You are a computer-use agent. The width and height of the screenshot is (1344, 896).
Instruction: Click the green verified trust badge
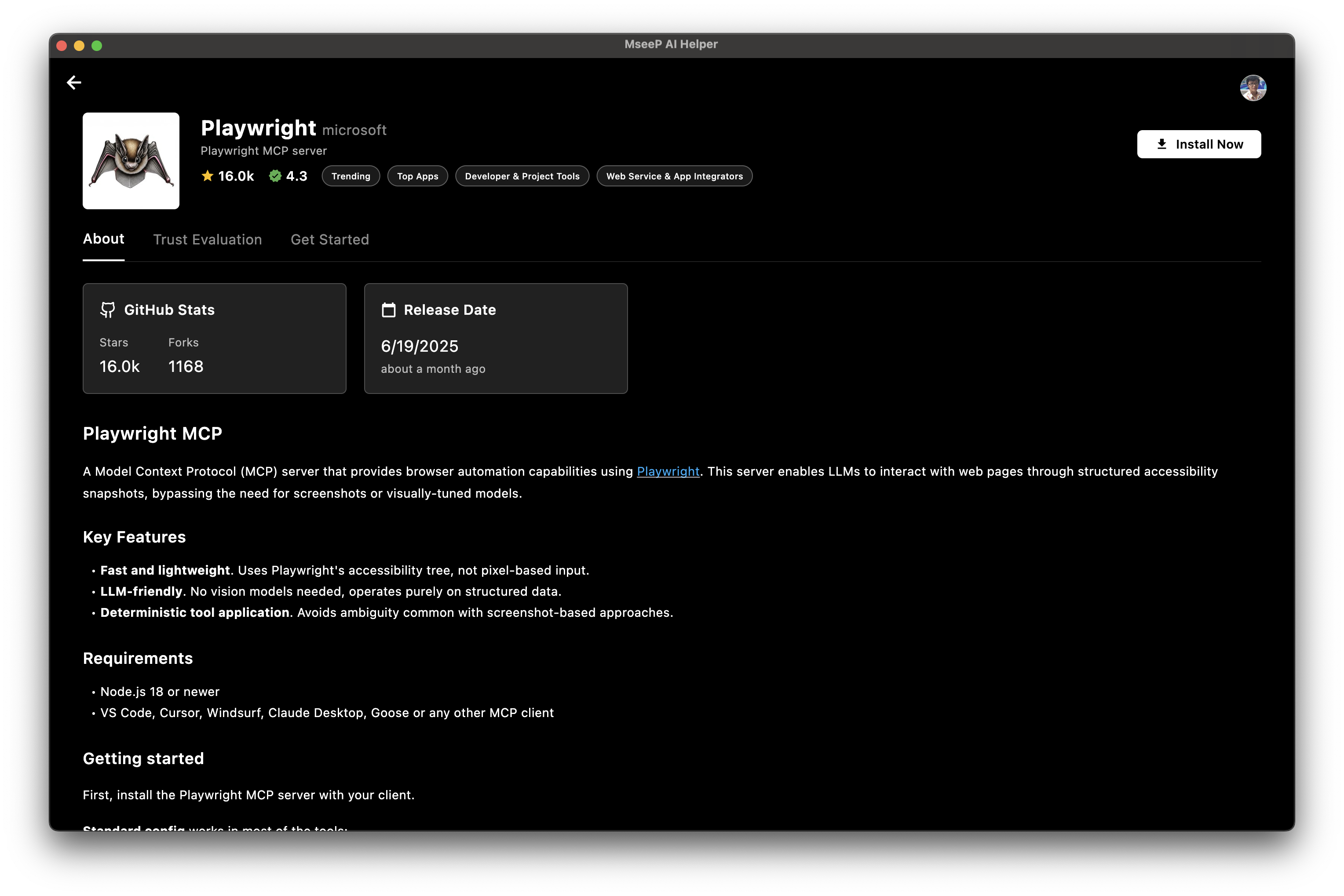coord(275,176)
